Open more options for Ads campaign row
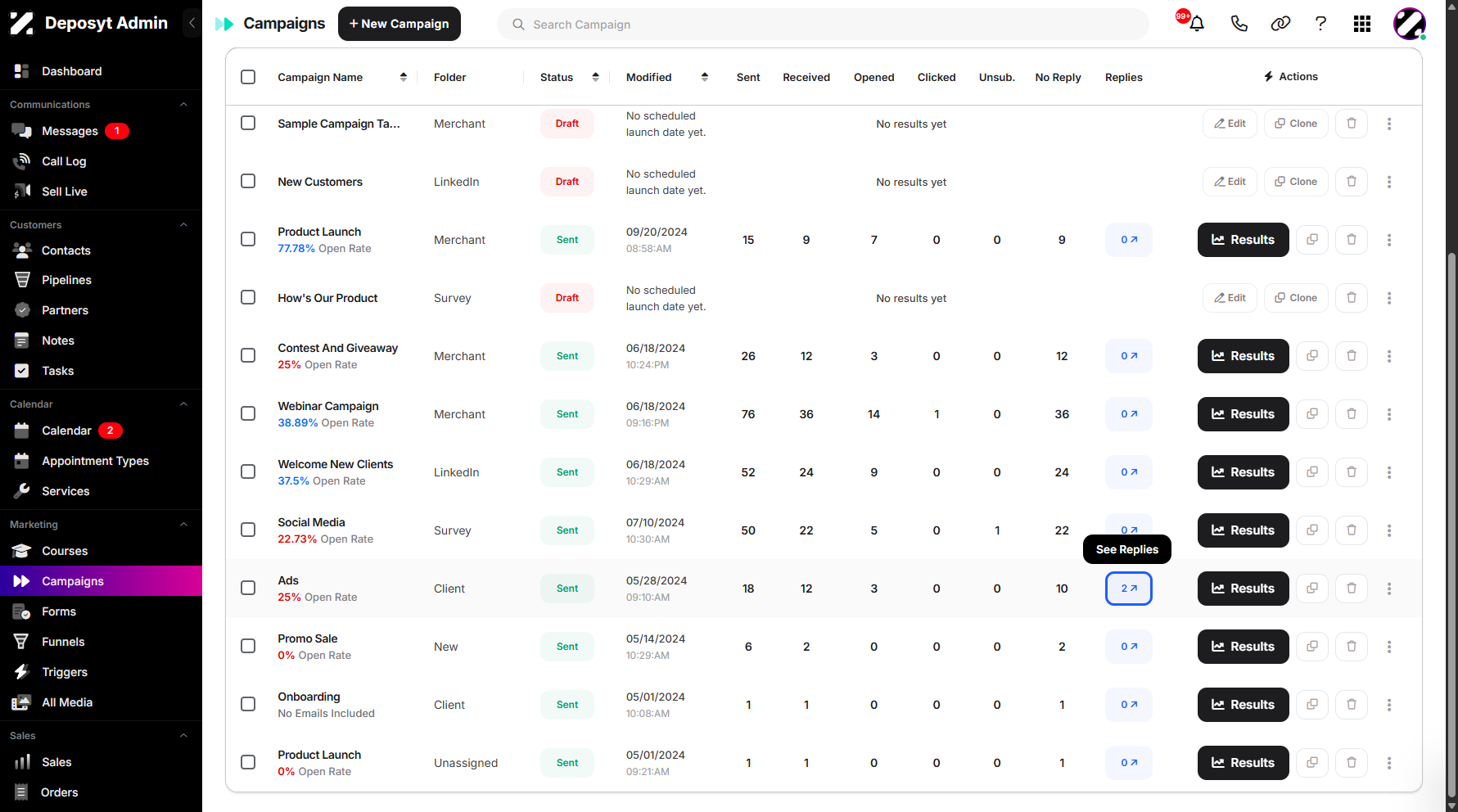The image size is (1458, 812). 1389,589
